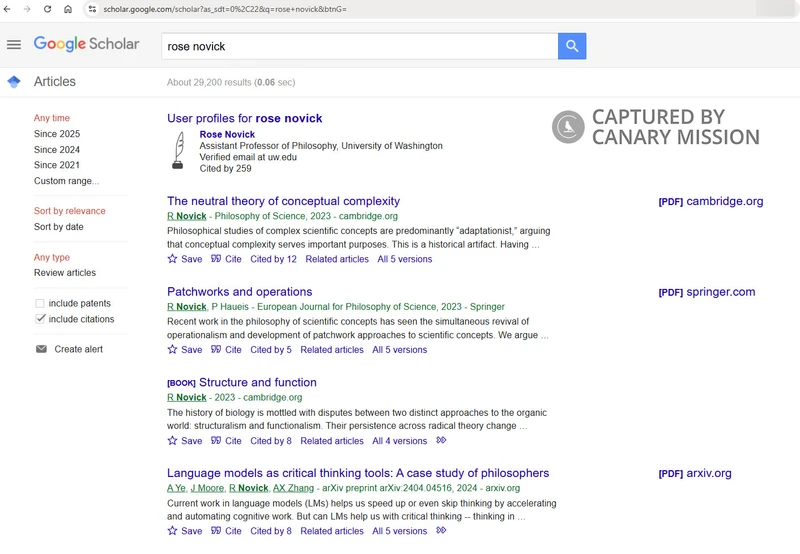
Task: Open the 'Patchworks and operations' title link
Action: [239, 292]
